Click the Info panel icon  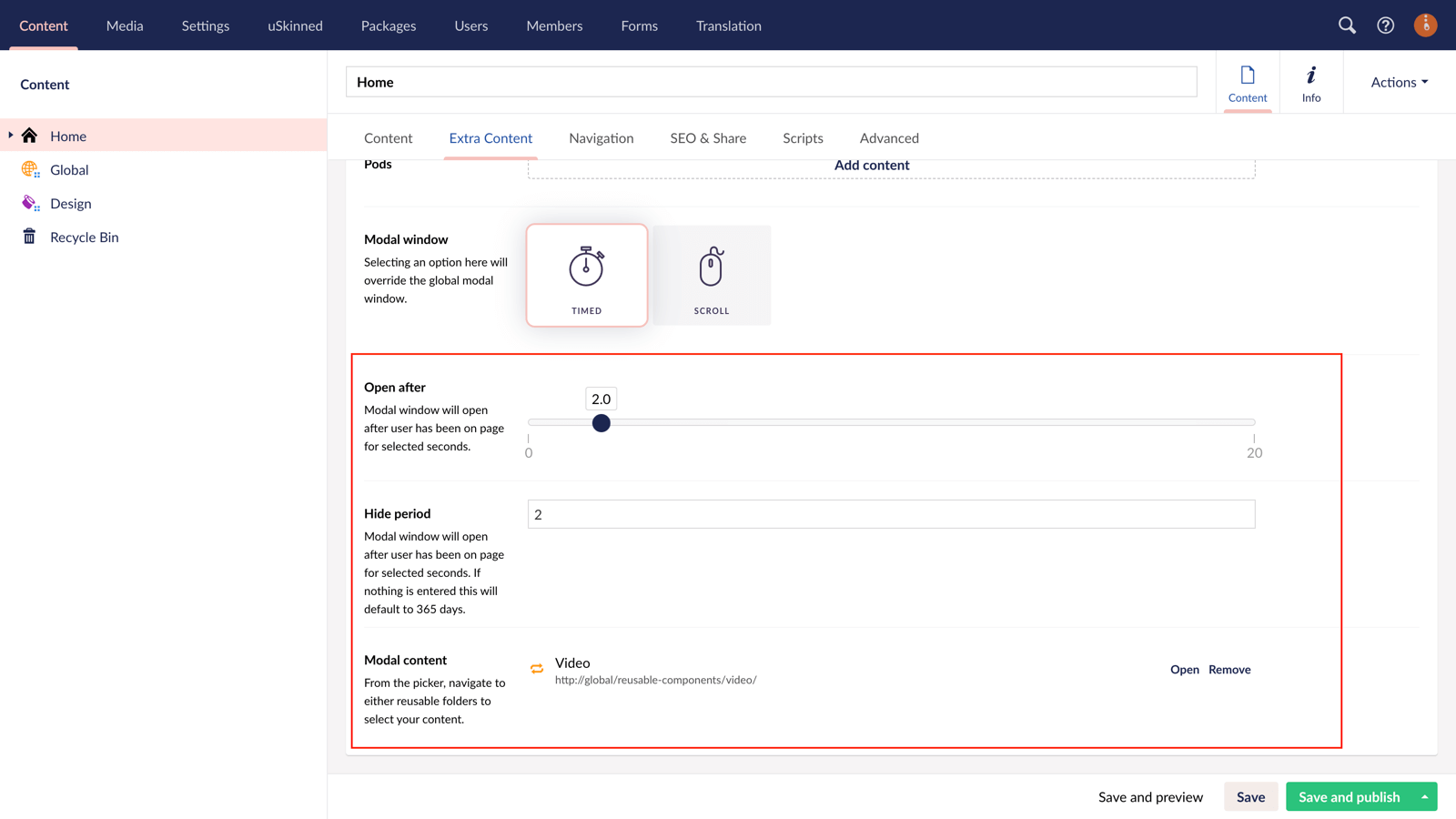(1310, 82)
